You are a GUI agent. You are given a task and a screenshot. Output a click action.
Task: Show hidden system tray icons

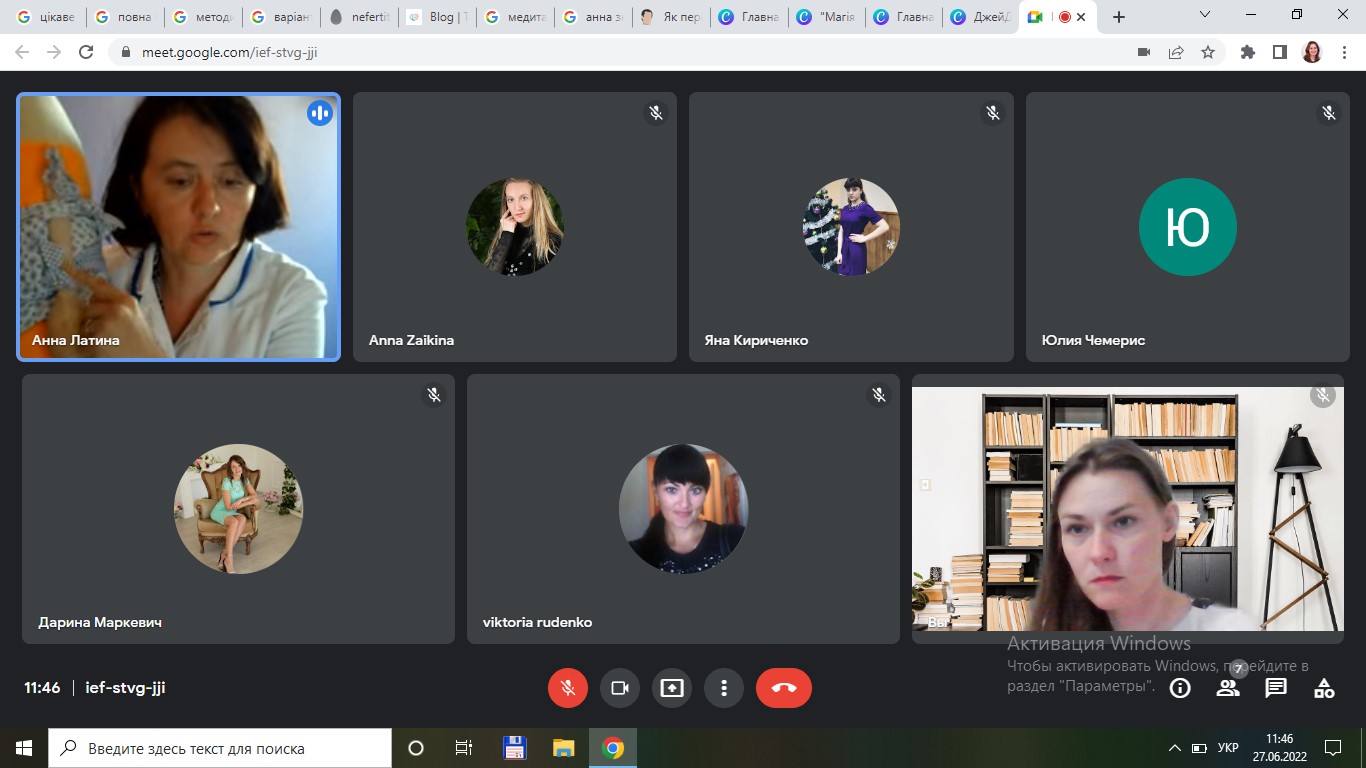[1174, 748]
